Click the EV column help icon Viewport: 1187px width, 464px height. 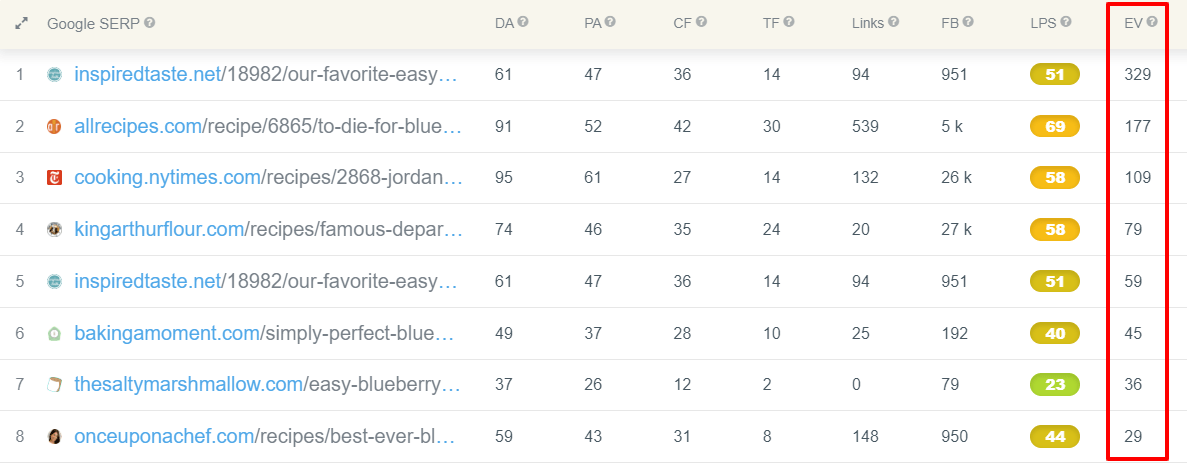(1151, 23)
